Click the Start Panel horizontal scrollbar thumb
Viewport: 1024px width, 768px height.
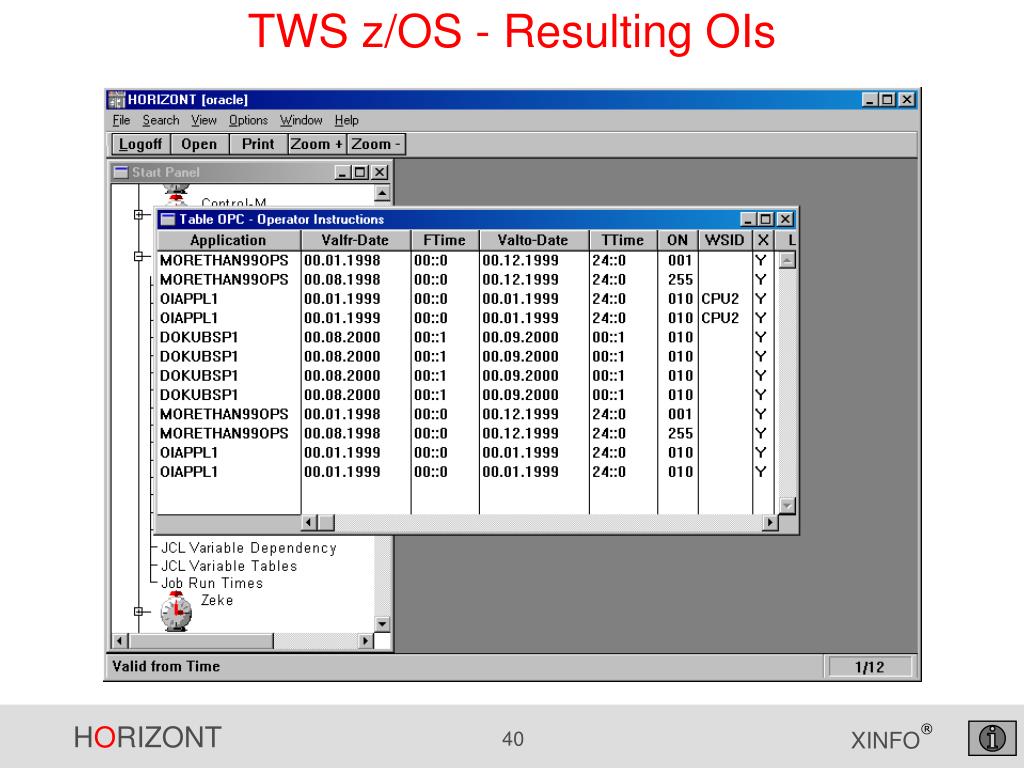[200, 641]
